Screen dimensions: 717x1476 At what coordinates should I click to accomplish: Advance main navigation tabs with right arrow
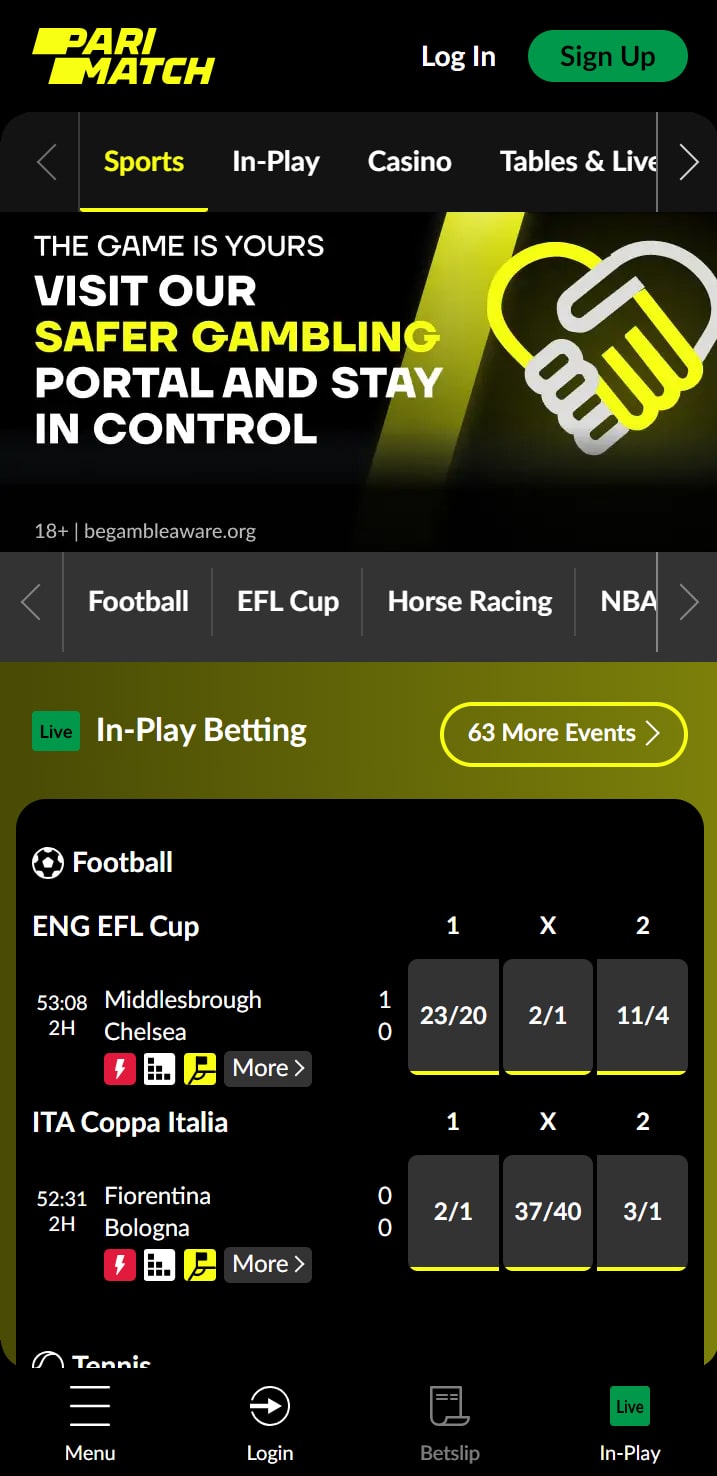688,162
